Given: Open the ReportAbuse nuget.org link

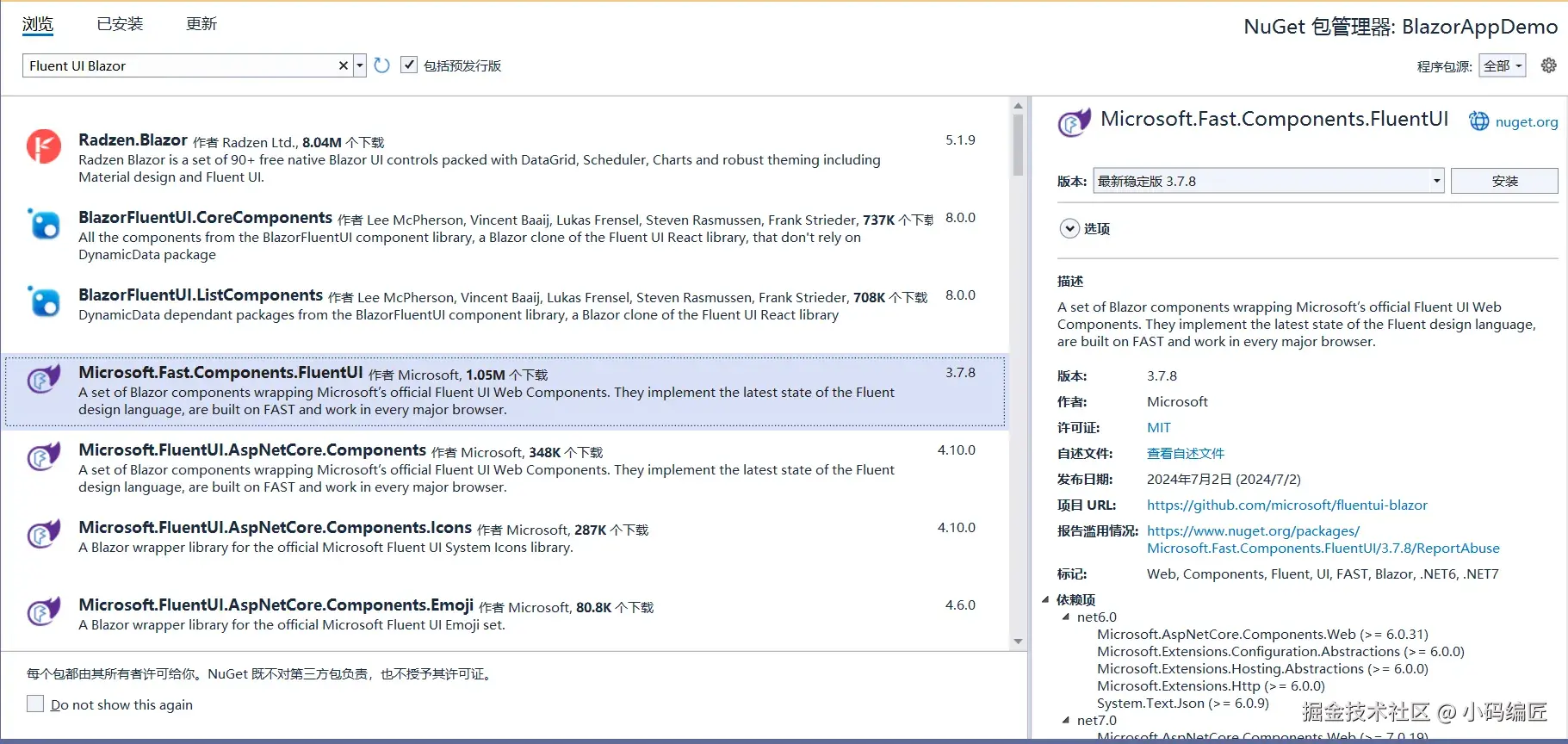Looking at the screenshot, I should [1323, 540].
